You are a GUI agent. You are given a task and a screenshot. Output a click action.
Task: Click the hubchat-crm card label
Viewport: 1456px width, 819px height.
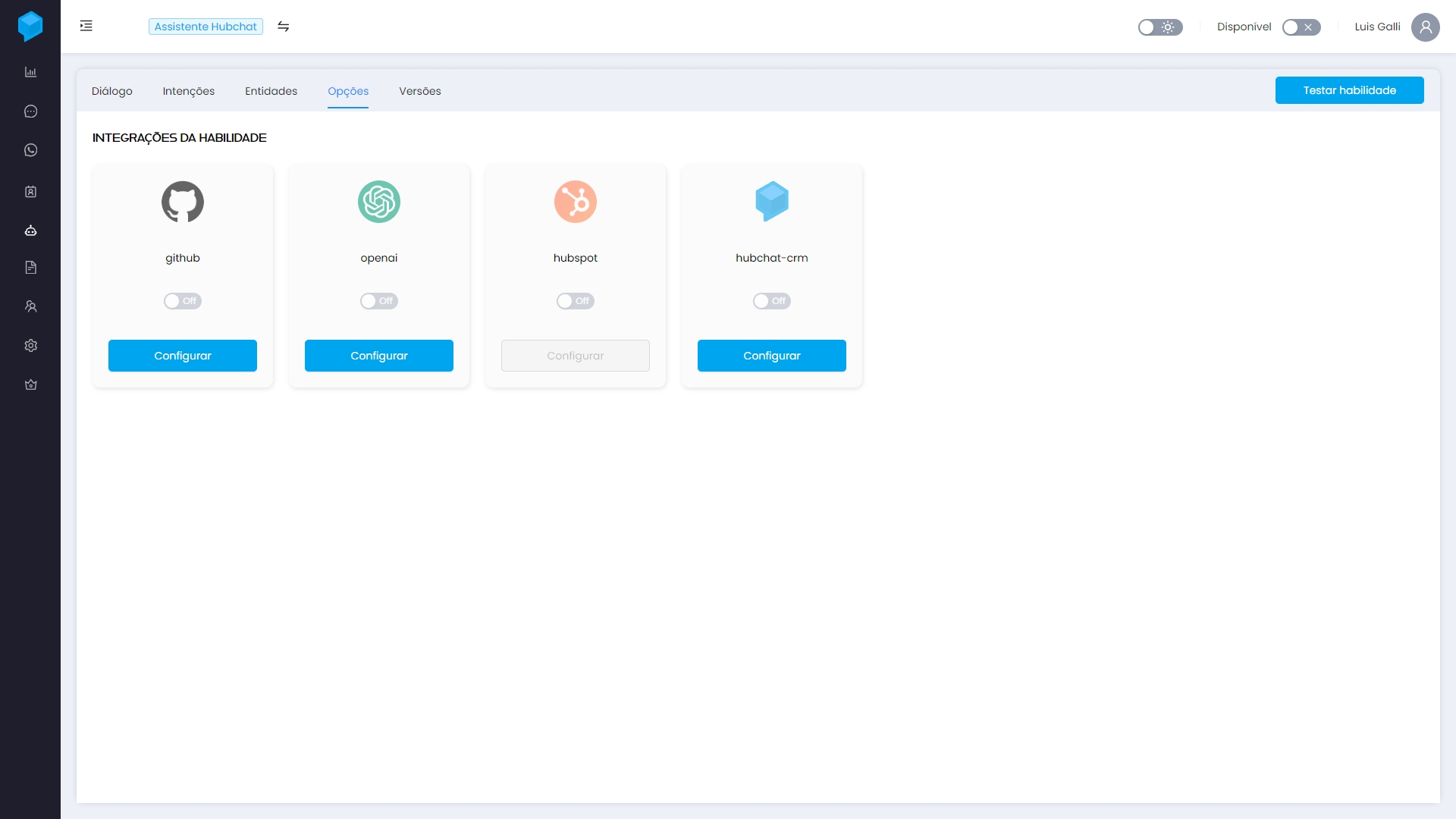pyautogui.click(x=772, y=258)
